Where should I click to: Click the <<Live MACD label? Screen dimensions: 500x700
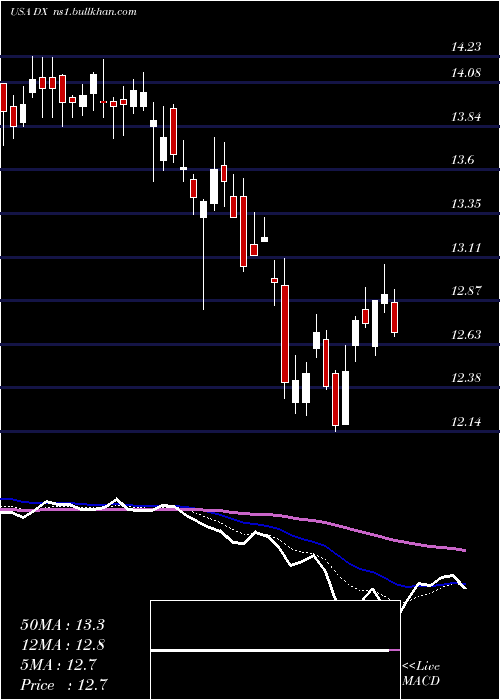pos(421,673)
